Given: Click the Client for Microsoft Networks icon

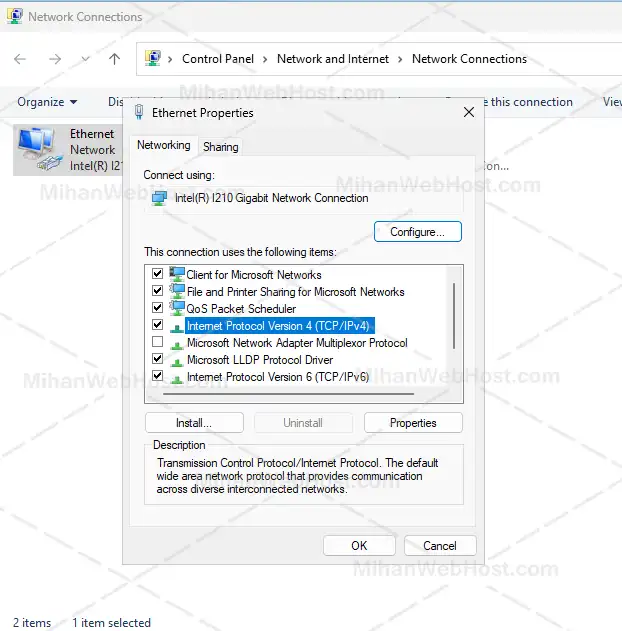Looking at the screenshot, I should tap(177, 274).
